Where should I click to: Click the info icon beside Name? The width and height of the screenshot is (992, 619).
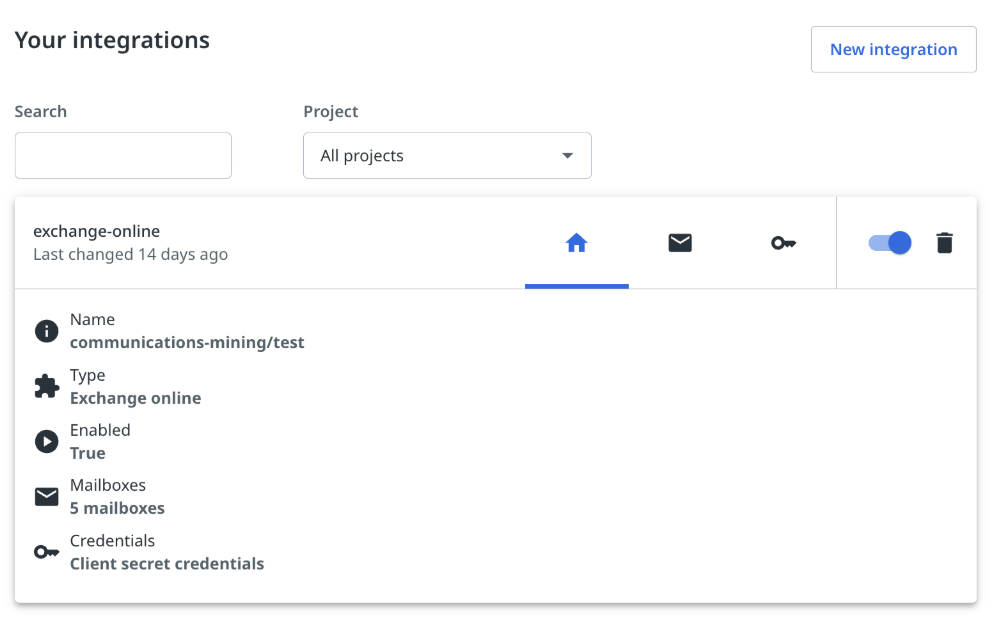click(x=47, y=331)
